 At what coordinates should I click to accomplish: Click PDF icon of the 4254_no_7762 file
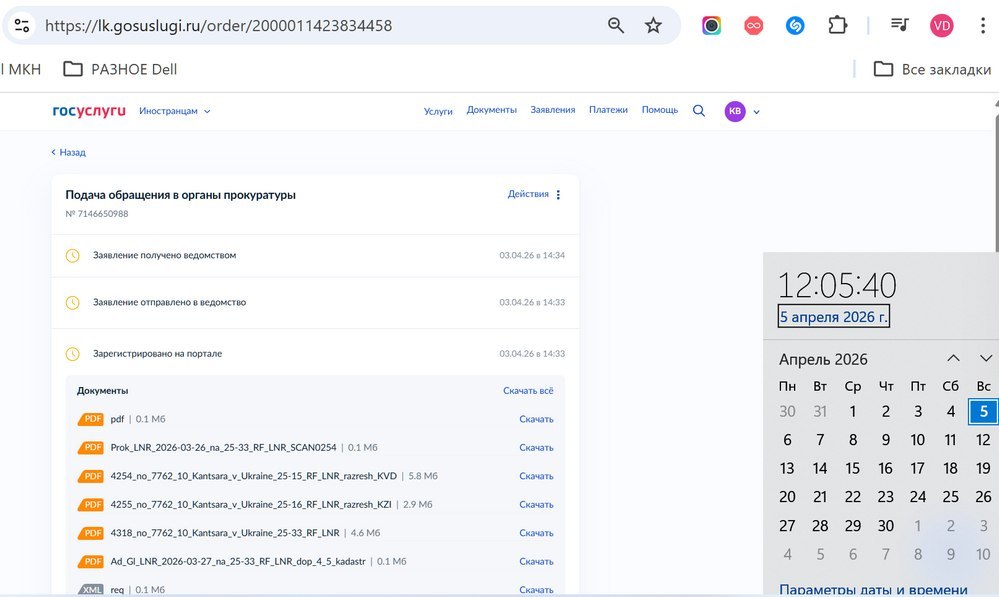[x=91, y=476]
